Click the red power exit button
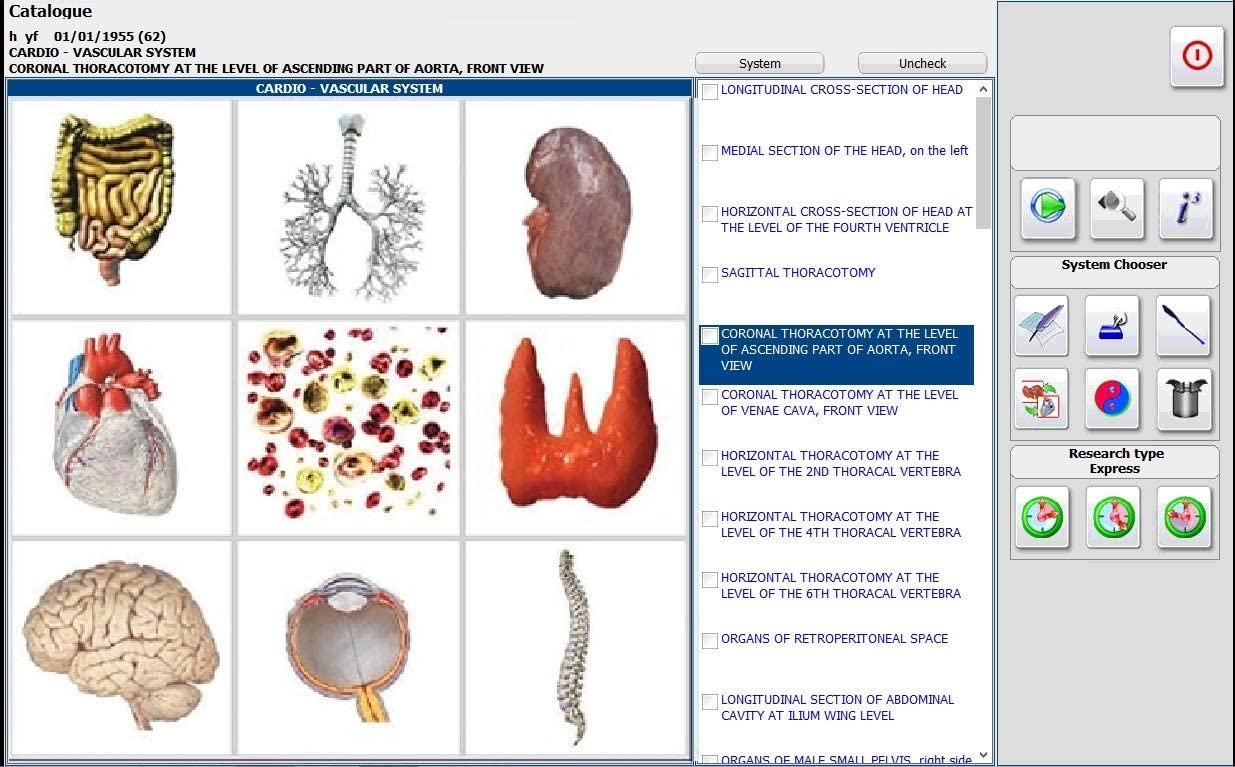 [1197, 57]
